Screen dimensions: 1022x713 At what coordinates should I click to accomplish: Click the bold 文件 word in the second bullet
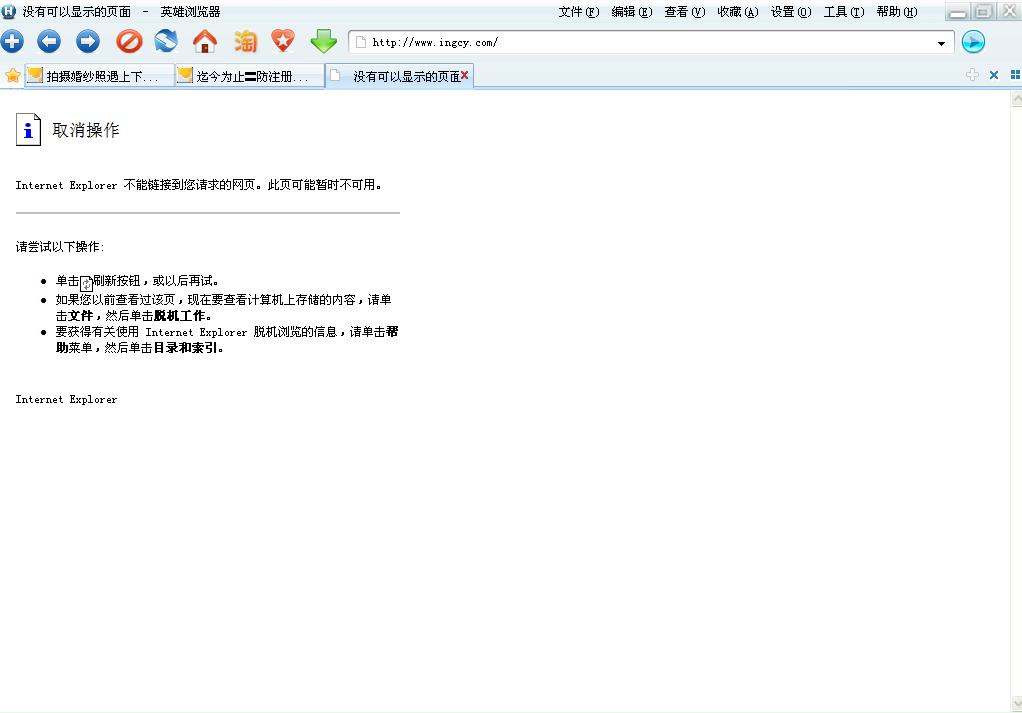click(x=80, y=315)
